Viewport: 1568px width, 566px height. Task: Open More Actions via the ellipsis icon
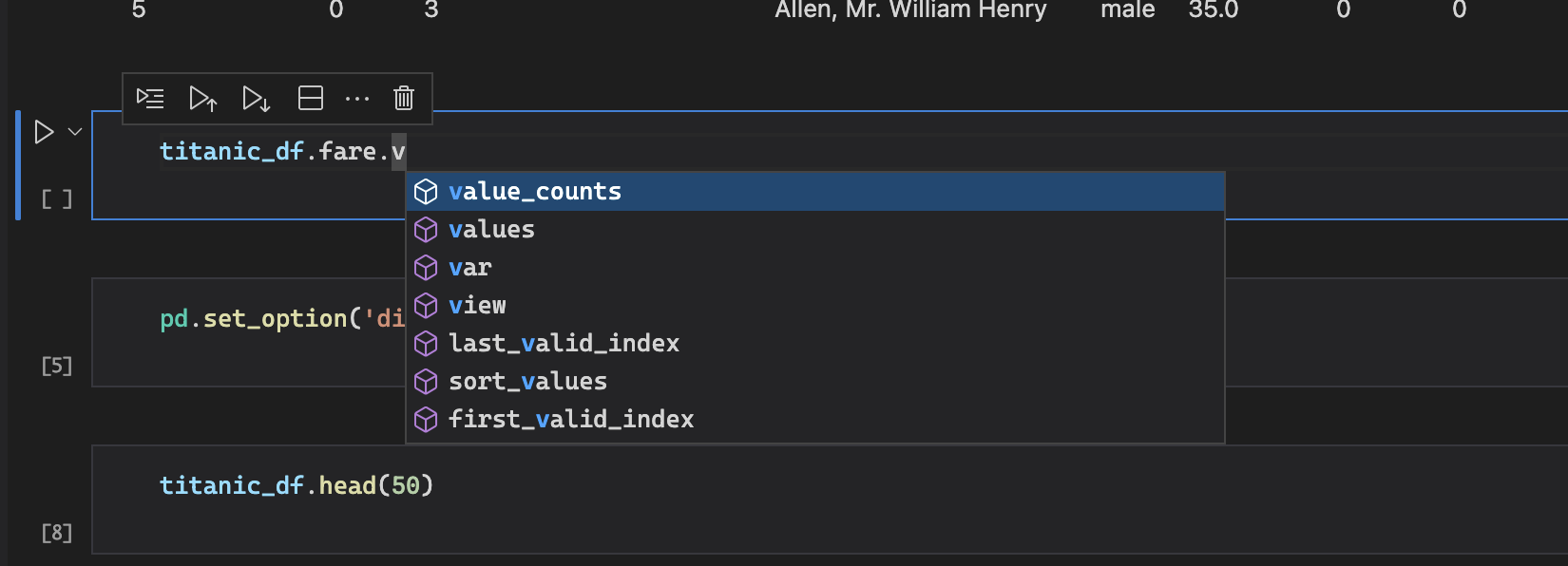pyautogui.click(x=356, y=98)
